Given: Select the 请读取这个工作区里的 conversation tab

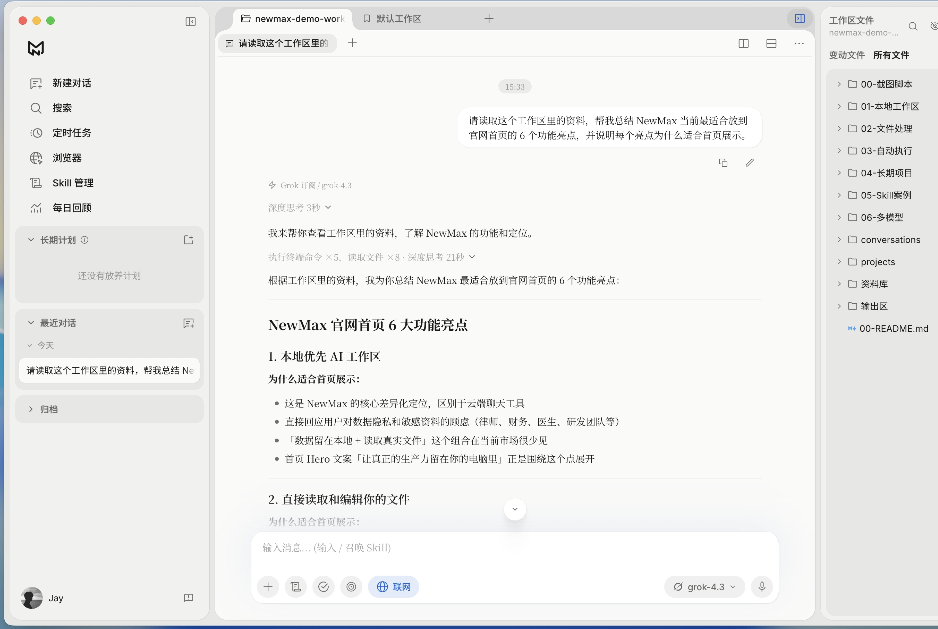Looking at the screenshot, I should (x=277, y=43).
